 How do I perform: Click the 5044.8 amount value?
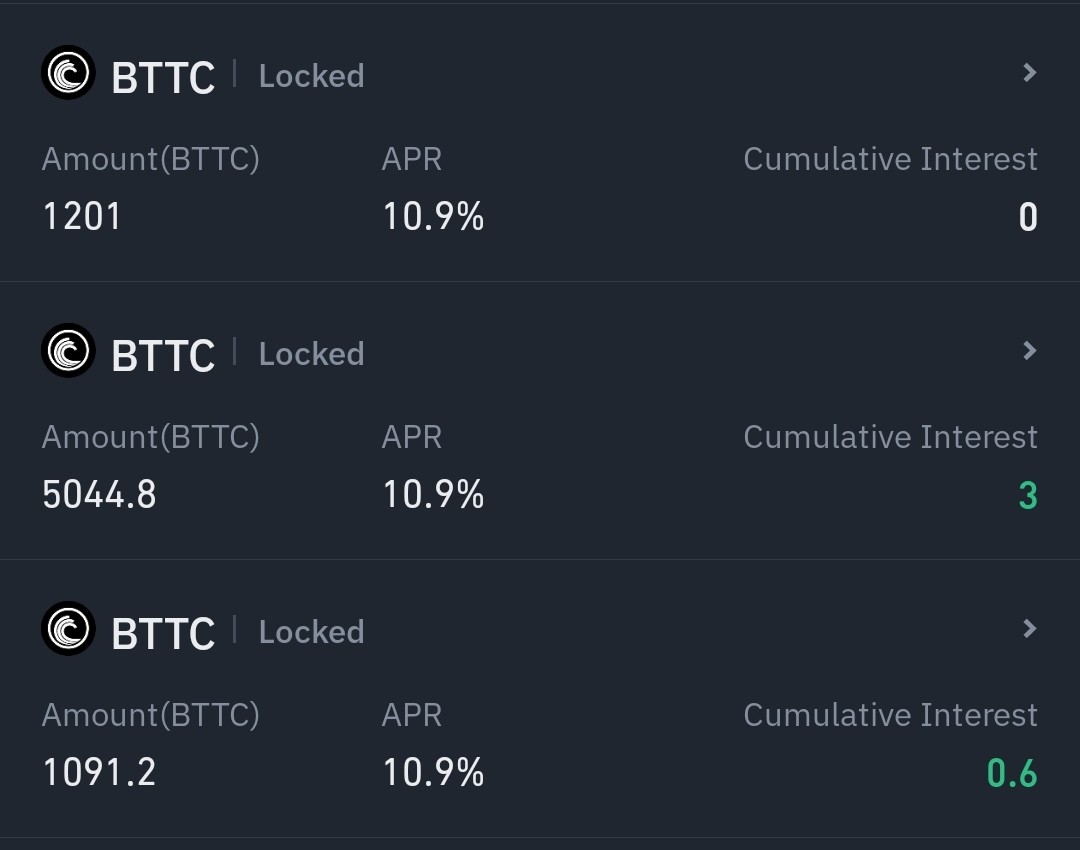100,495
